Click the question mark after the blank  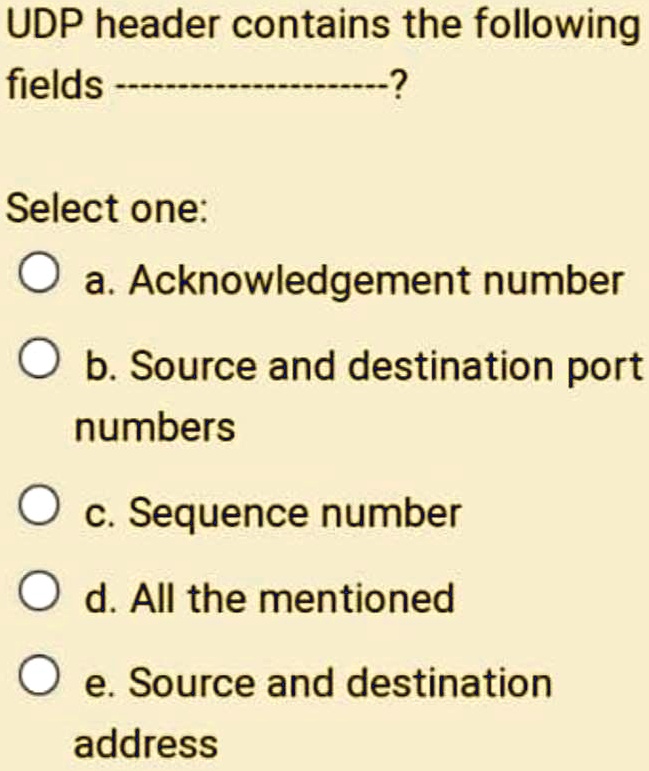click(x=398, y=84)
